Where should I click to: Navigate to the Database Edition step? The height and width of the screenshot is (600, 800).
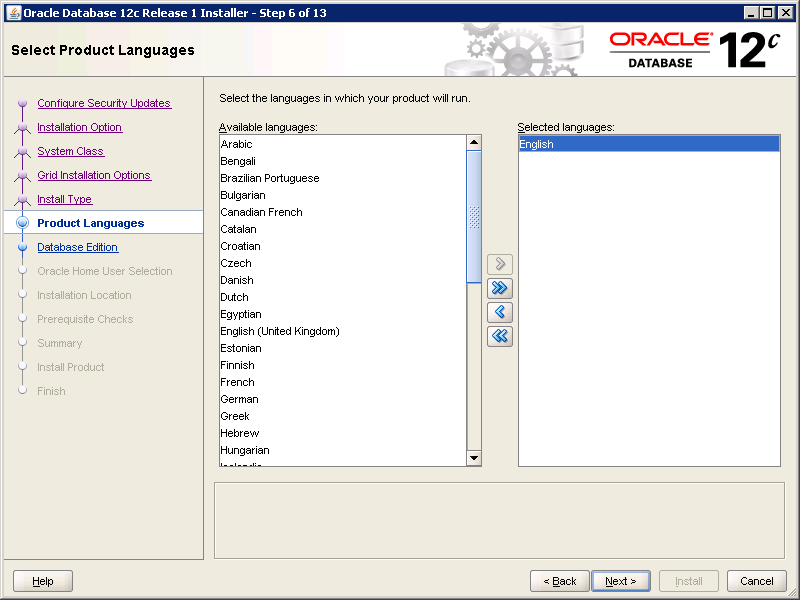point(77,247)
